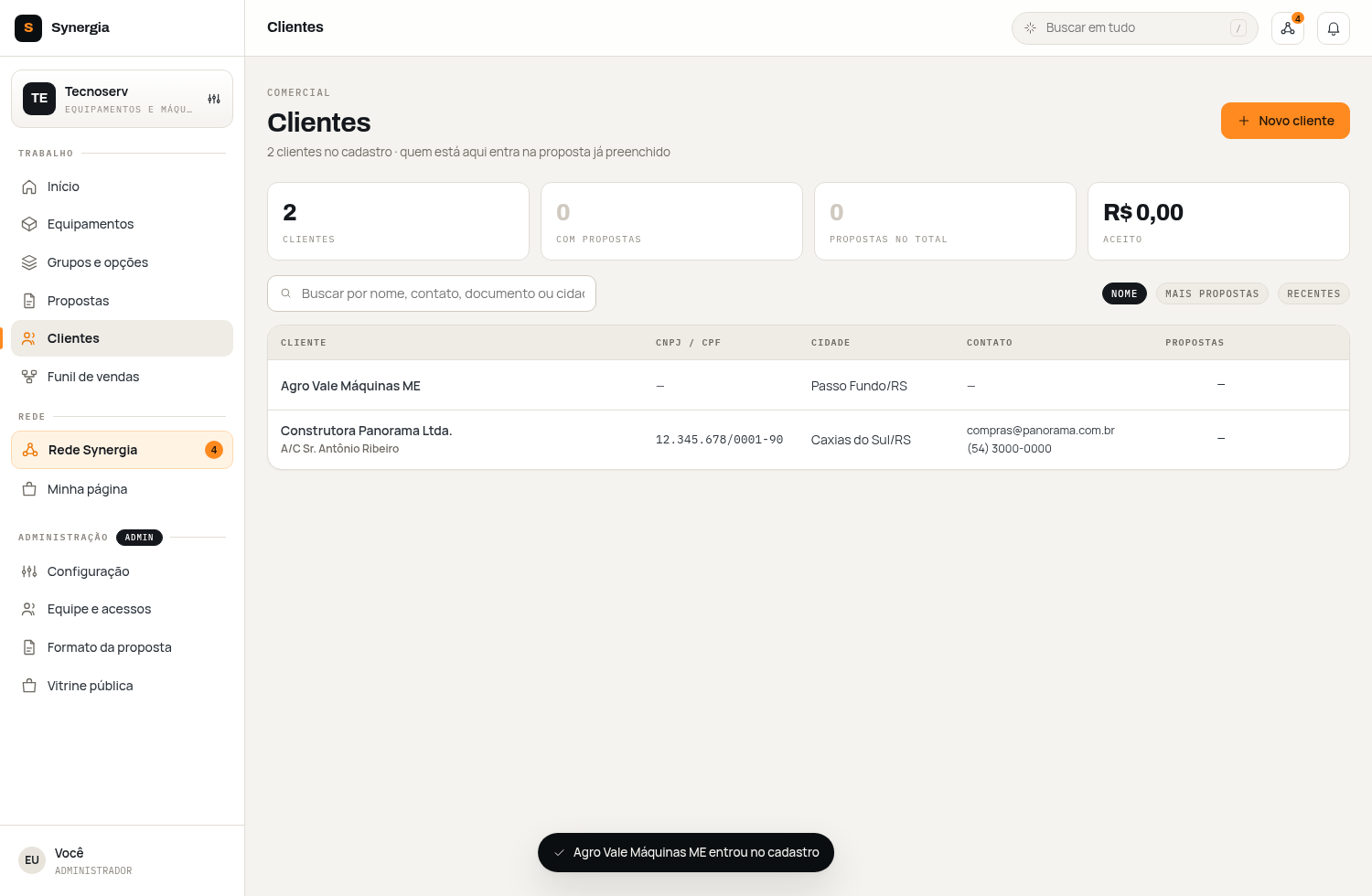The height and width of the screenshot is (896, 1372).
Task: Open the Tecnoserv workspace settings sliders icon
Action: coord(214,99)
